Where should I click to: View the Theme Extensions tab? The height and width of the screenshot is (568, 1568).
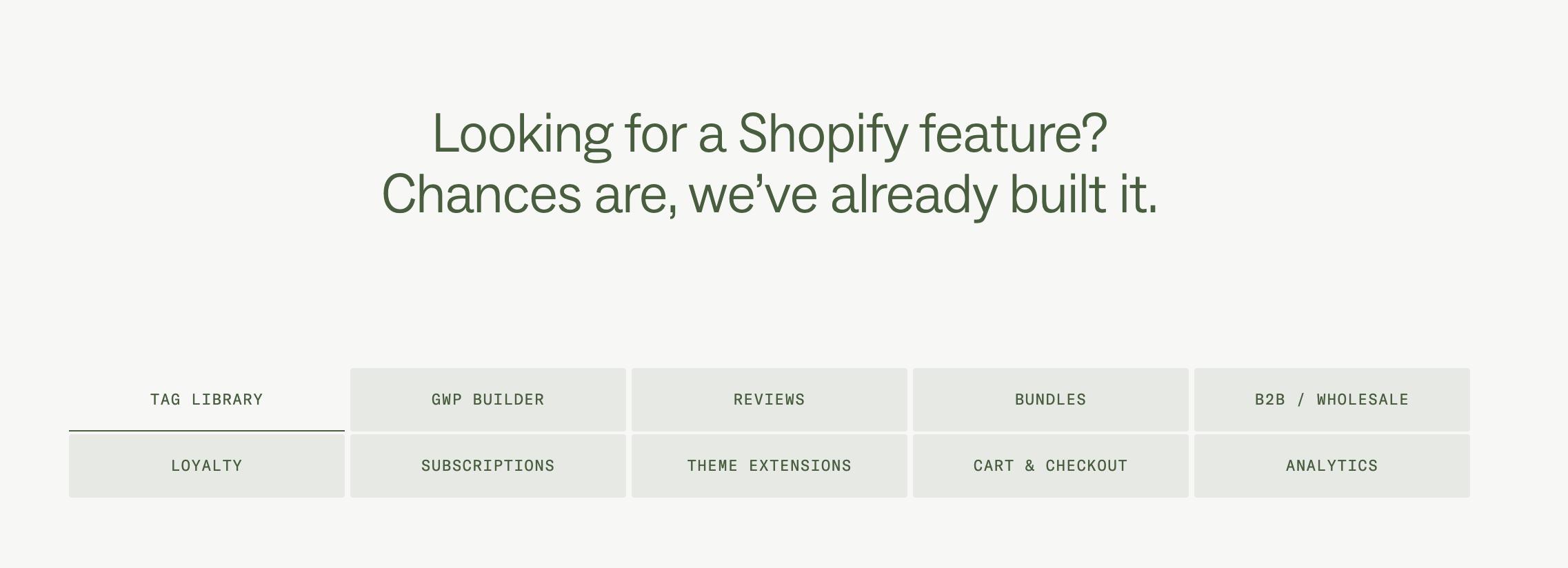(x=770, y=466)
